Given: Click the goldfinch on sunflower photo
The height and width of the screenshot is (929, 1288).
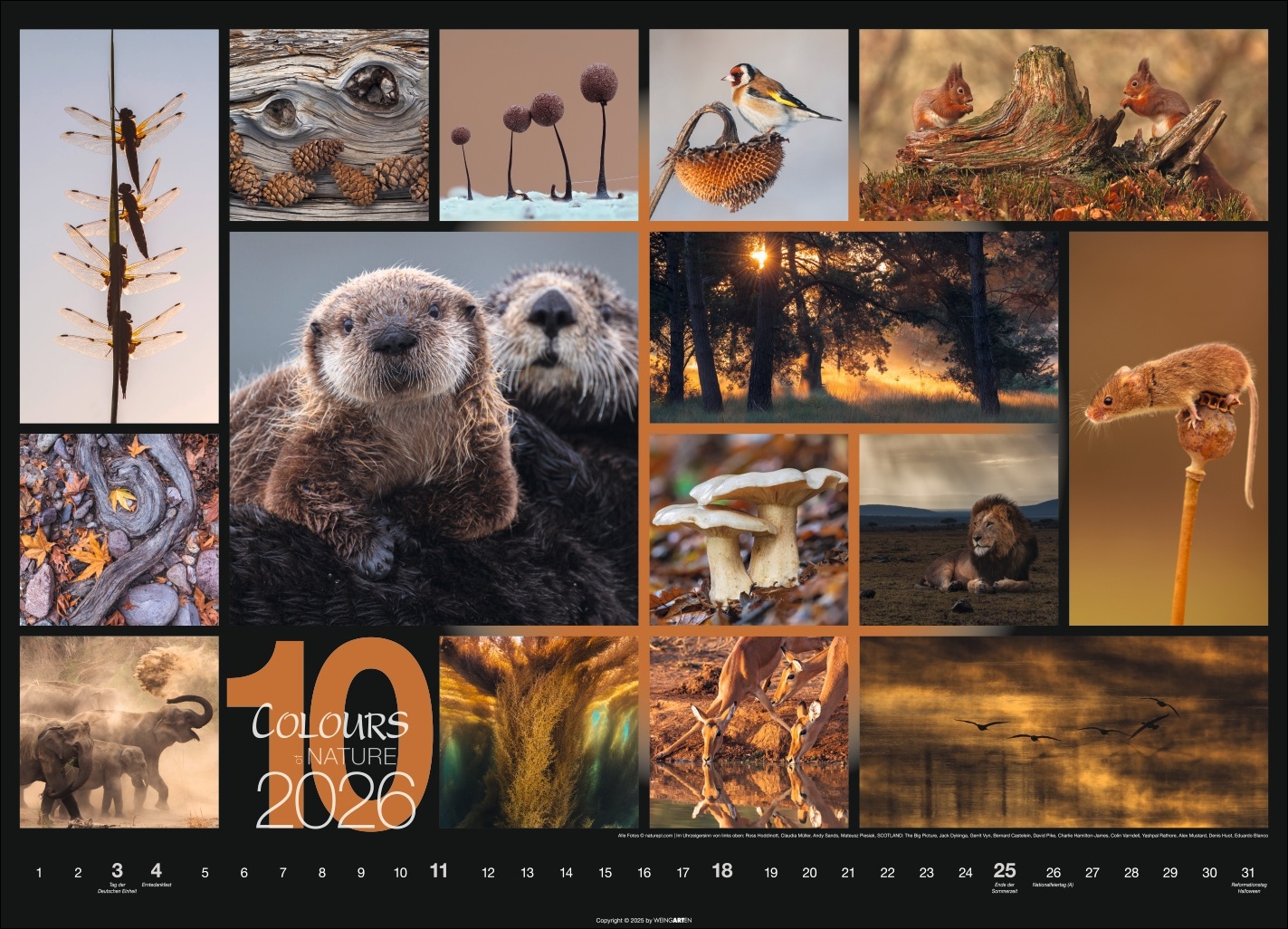Looking at the screenshot, I should click(749, 125).
